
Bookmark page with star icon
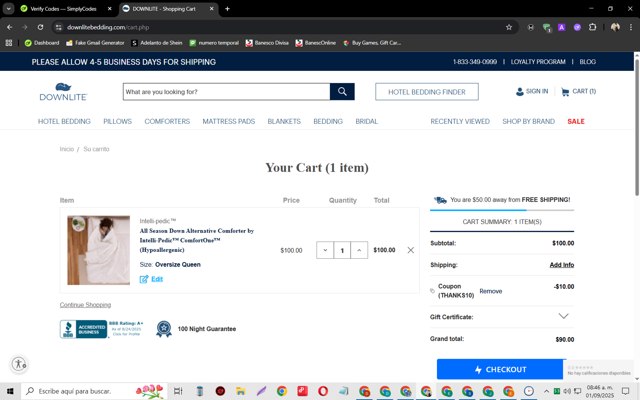click(509, 27)
